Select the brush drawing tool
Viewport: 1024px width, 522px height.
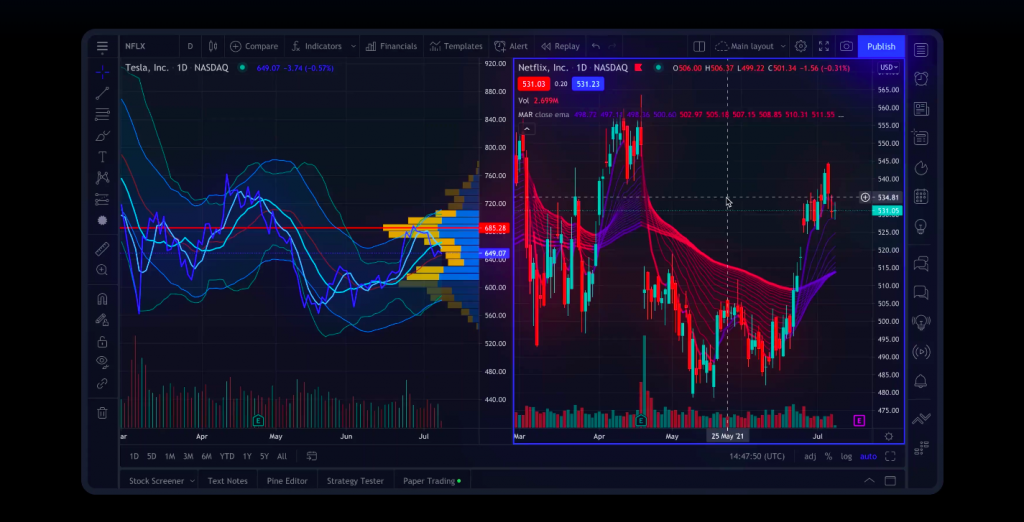102,136
